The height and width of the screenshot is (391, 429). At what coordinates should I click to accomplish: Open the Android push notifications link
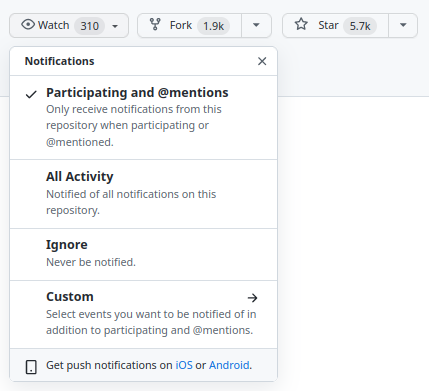(x=229, y=365)
